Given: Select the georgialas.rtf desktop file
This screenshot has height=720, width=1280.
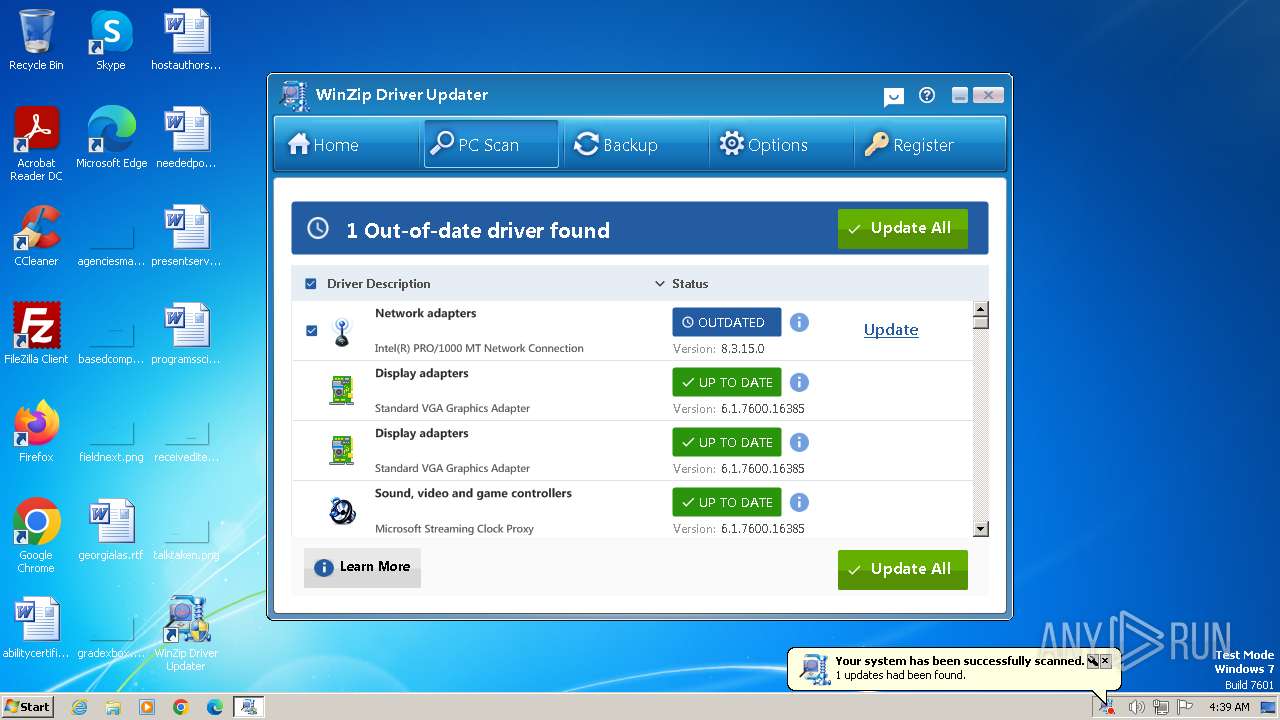Looking at the screenshot, I should click(111, 530).
